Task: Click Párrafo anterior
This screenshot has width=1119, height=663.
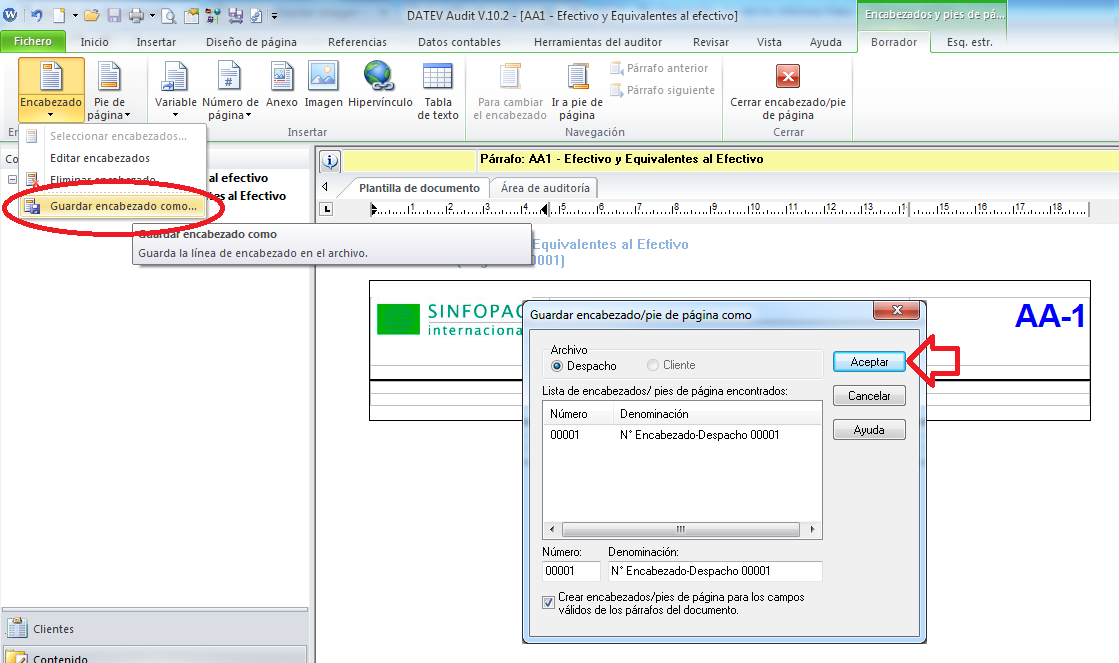Action: (x=659, y=68)
